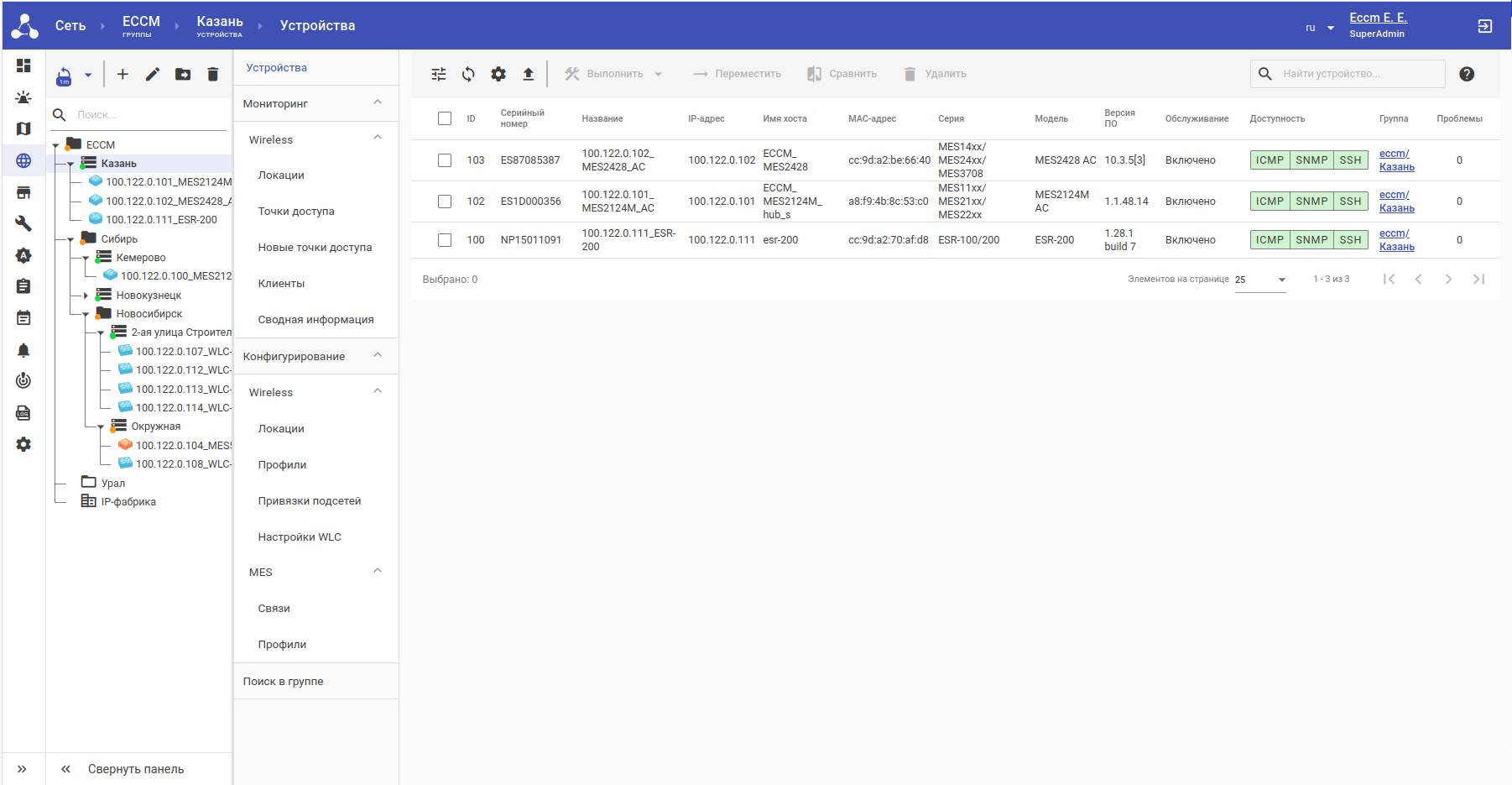Refresh the device table
Image resolution: width=1512 pixels, height=785 pixels.
coord(468,74)
